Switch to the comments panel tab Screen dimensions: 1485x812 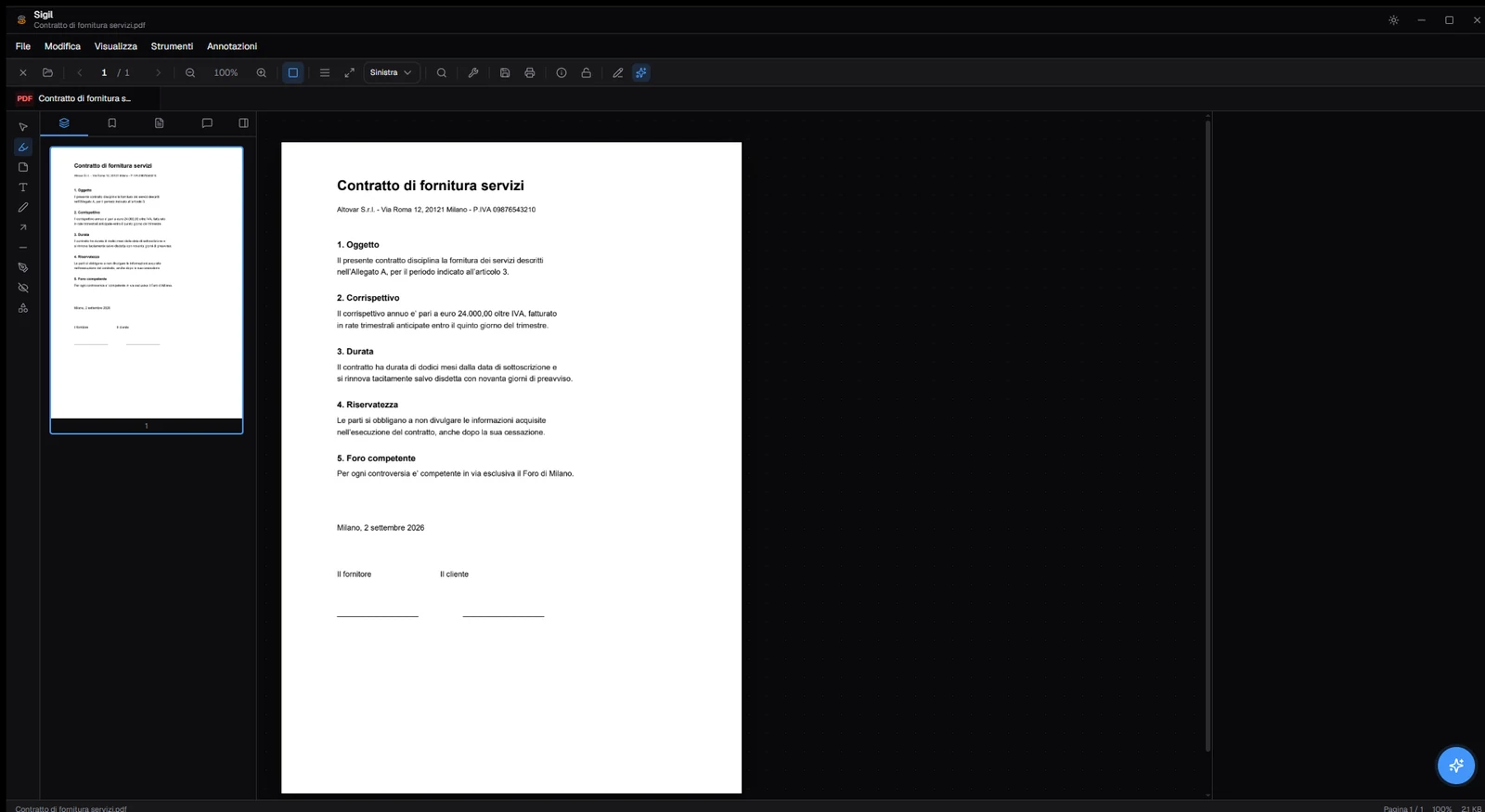coord(207,122)
